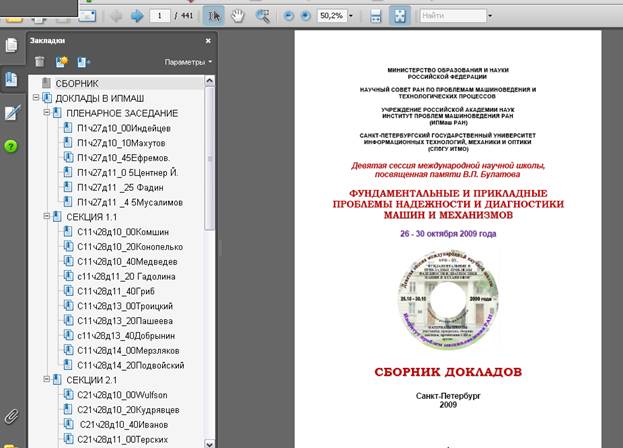Click the zoom value field 50,2%
This screenshot has width=623, height=448.
pos(332,16)
